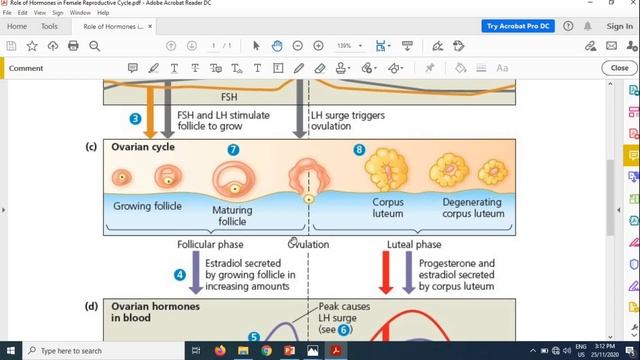Choose the selection arrow tool
This screenshot has height=360, width=640.
click(x=256, y=46)
